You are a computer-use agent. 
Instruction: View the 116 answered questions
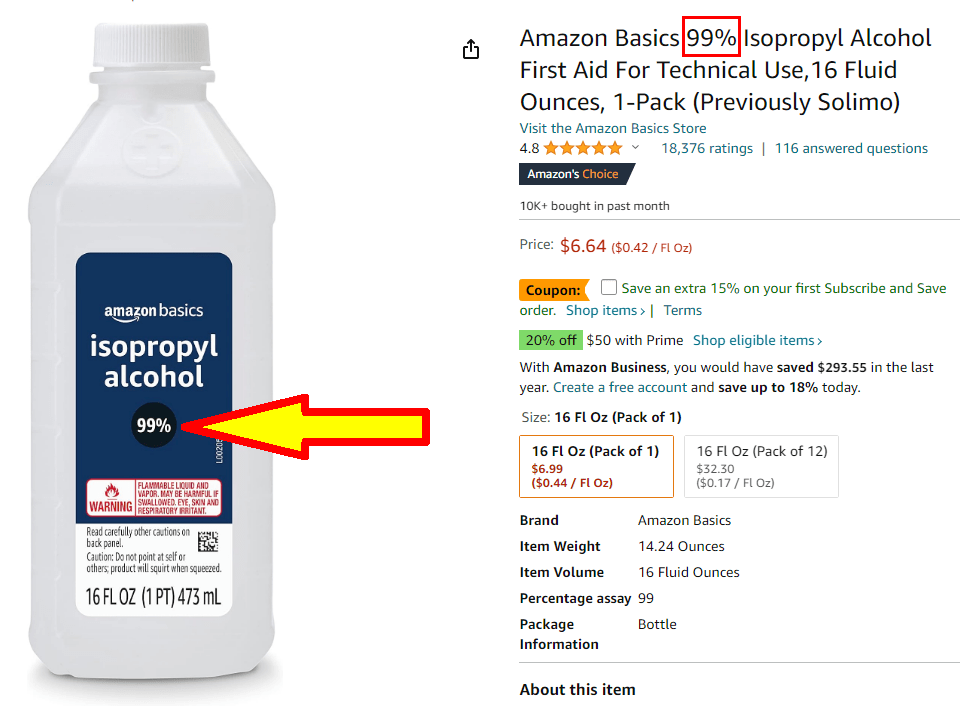(851, 148)
